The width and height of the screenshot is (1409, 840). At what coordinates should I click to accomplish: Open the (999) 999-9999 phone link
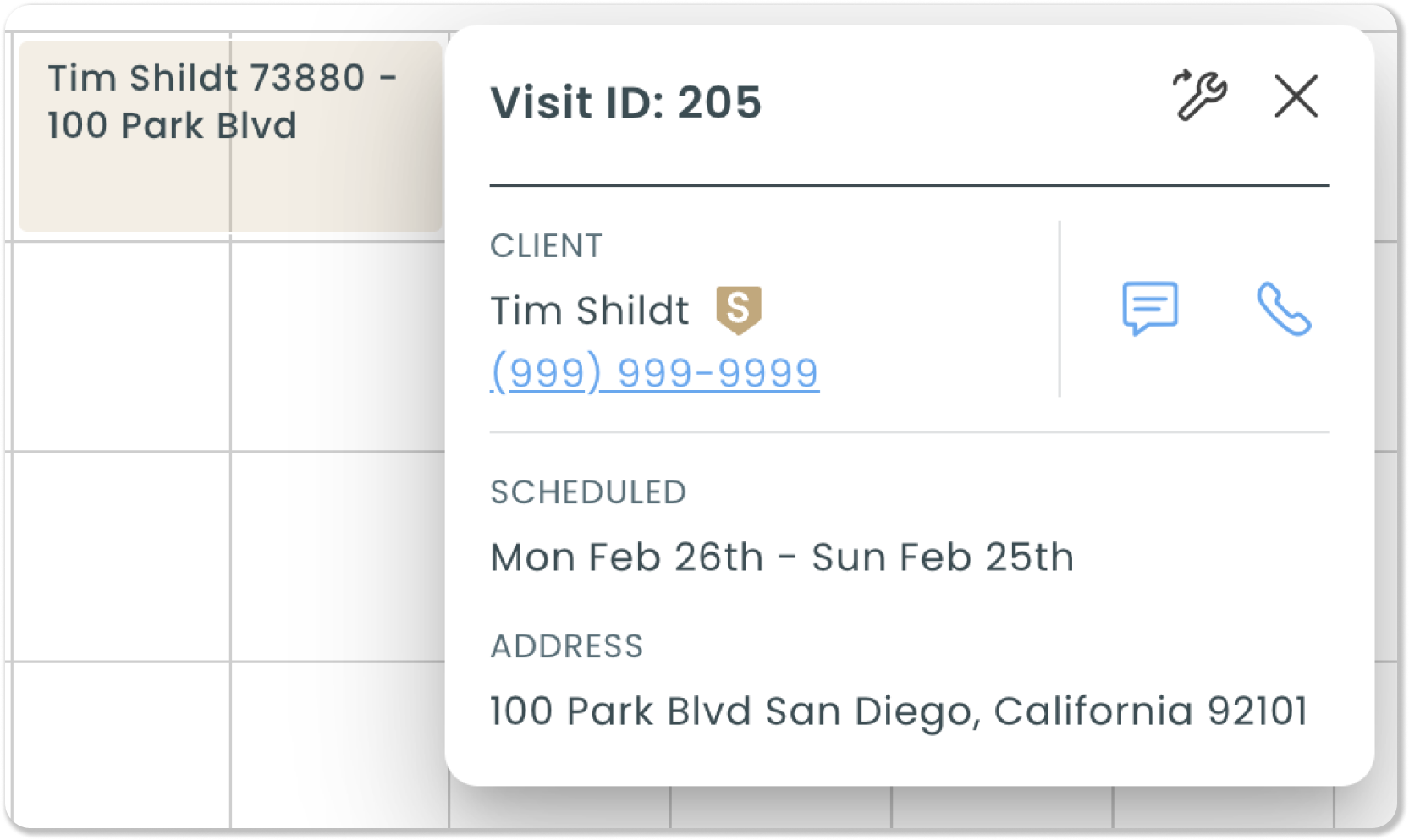pos(654,372)
